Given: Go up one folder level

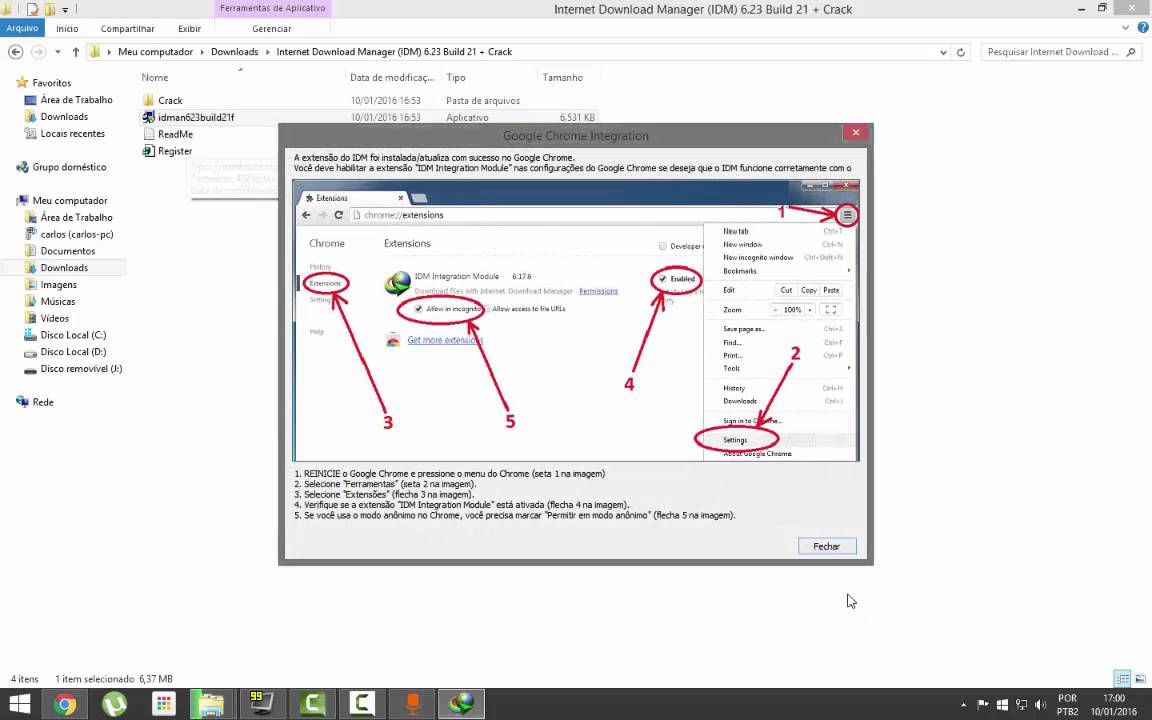Looking at the screenshot, I should [76, 52].
